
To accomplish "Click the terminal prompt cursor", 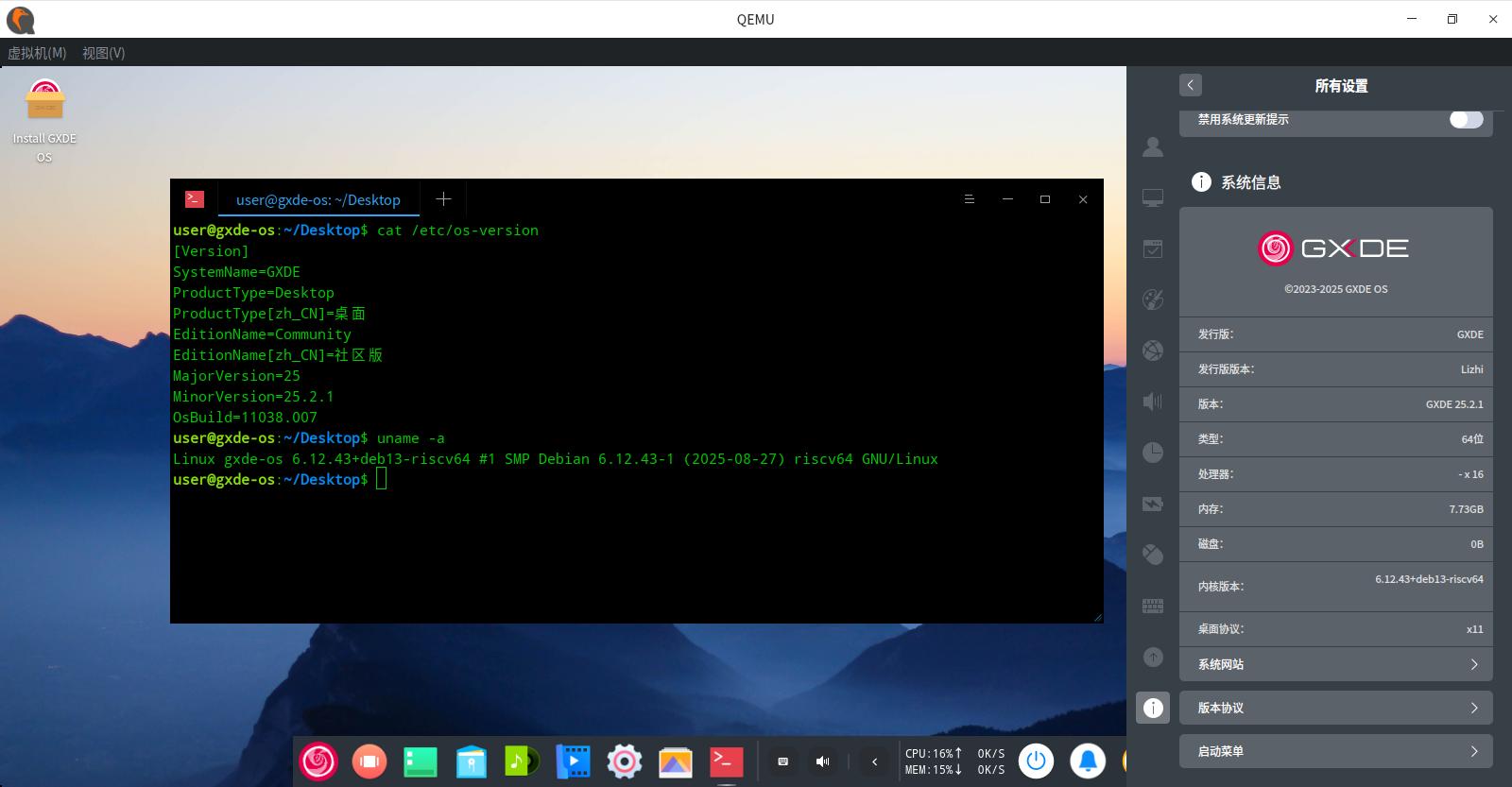I will point(381,479).
